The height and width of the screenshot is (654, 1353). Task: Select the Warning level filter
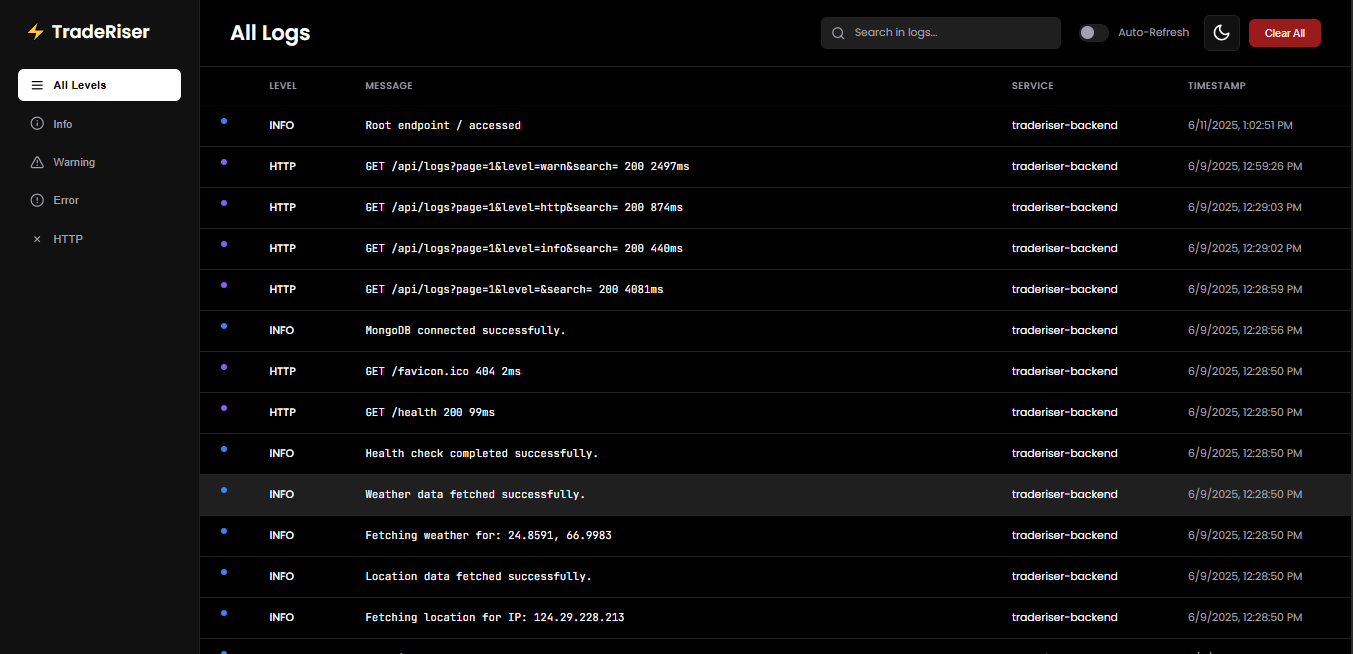[x=75, y=161]
